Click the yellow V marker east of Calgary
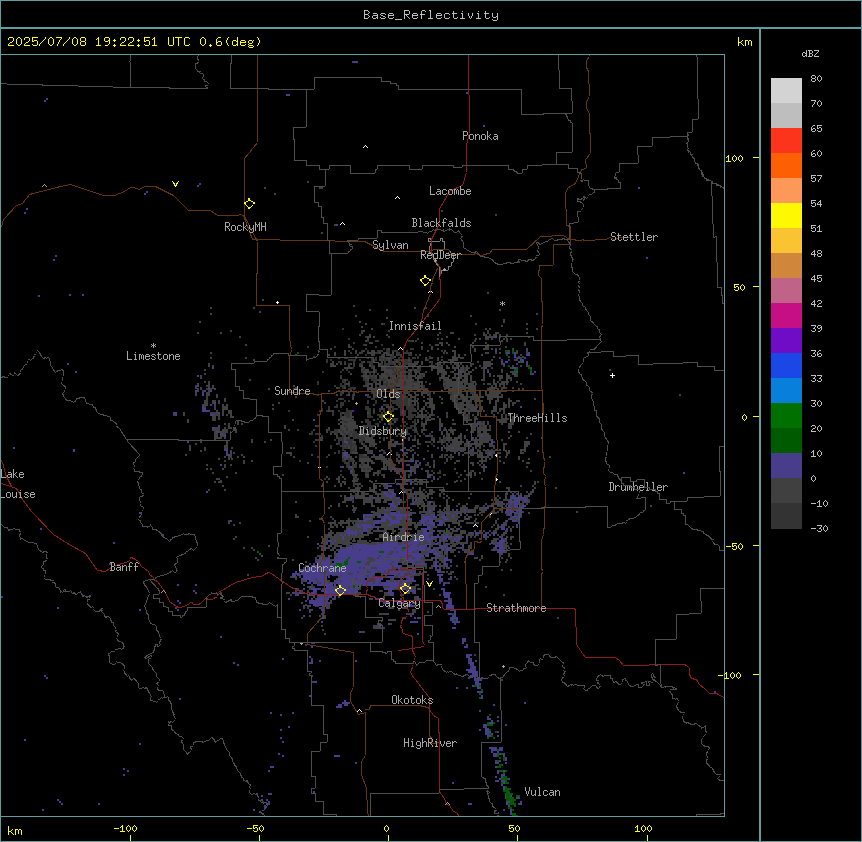Image resolution: width=862 pixels, height=842 pixels. (429, 584)
